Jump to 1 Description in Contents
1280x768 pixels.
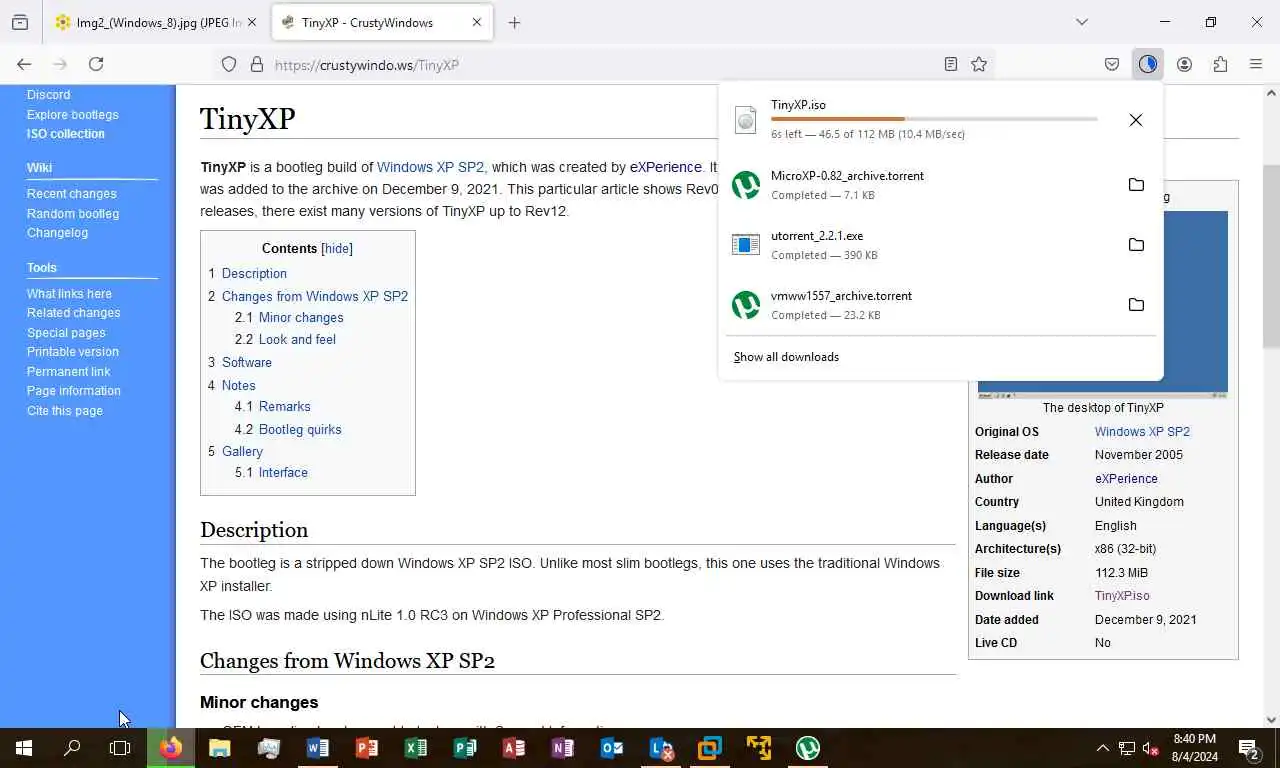[247, 274]
